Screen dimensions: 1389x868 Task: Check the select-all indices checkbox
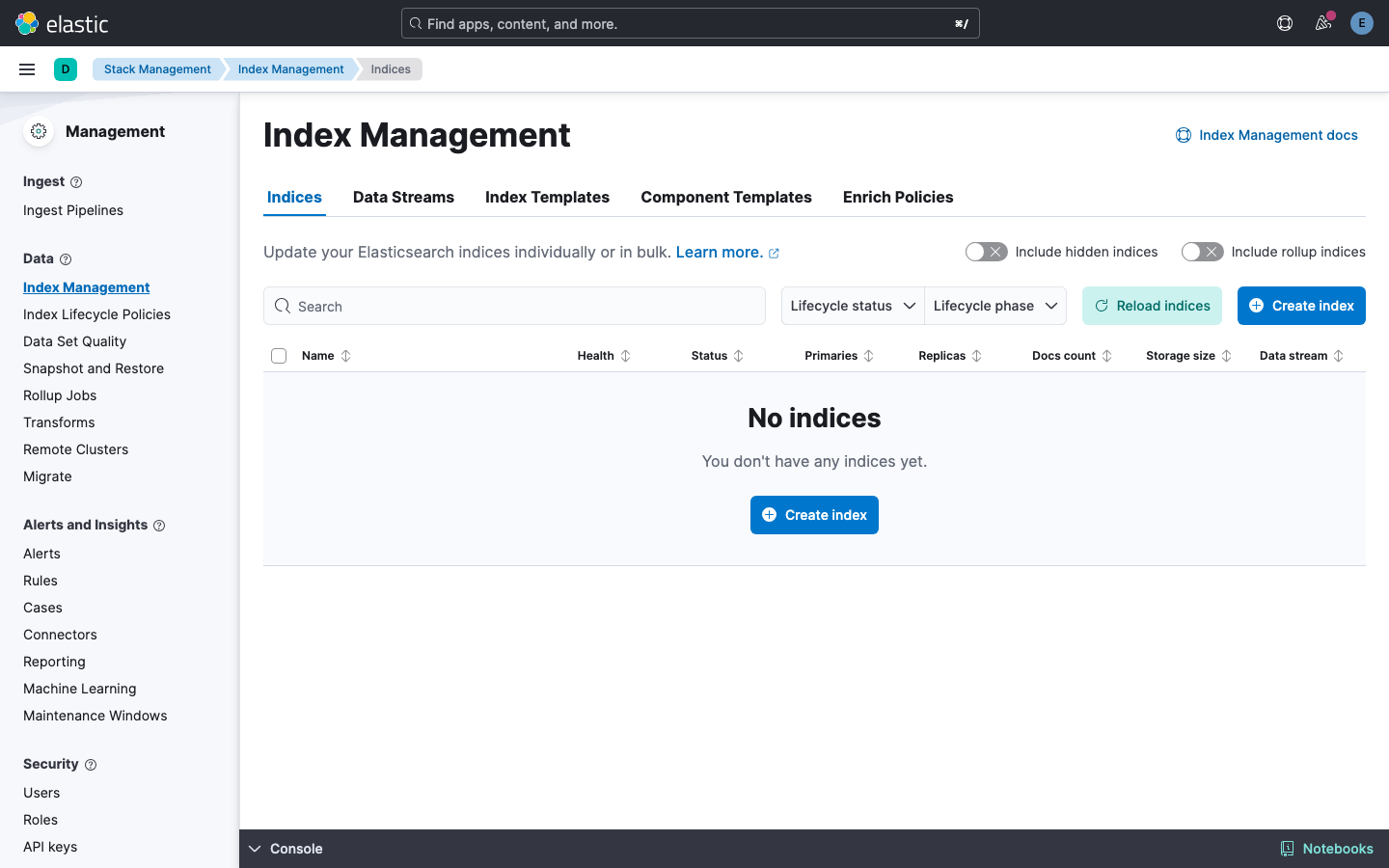coord(279,356)
